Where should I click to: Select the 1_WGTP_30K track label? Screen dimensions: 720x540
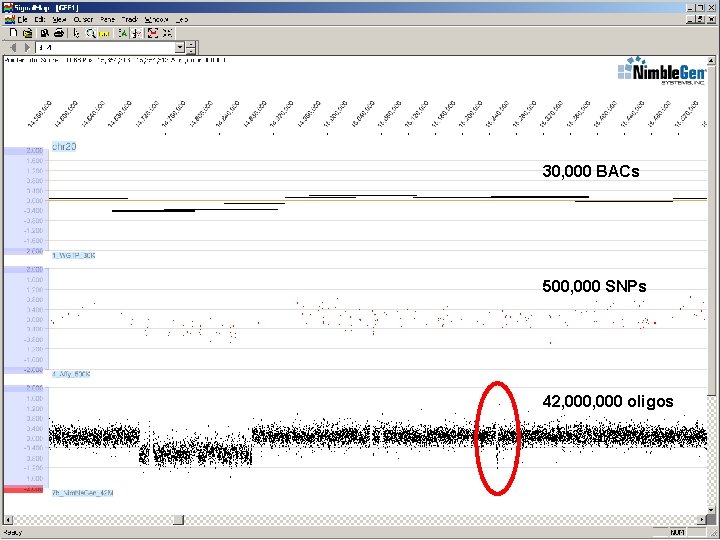(x=73, y=255)
